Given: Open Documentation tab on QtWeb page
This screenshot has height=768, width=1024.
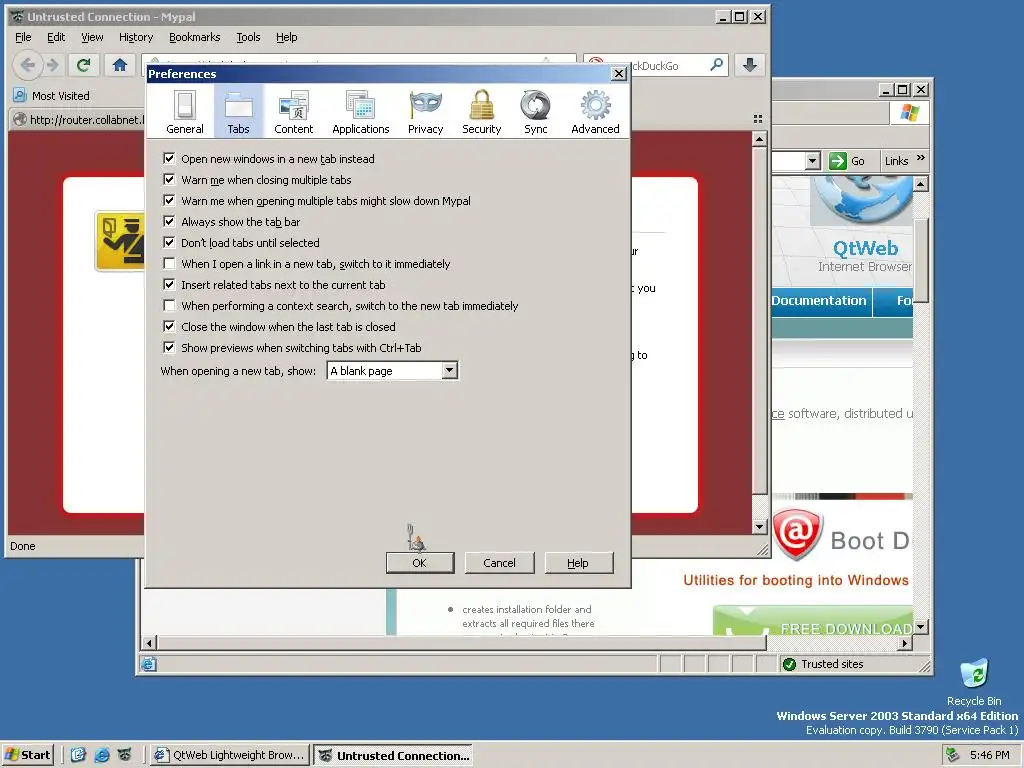Looking at the screenshot, I should 820,301.
